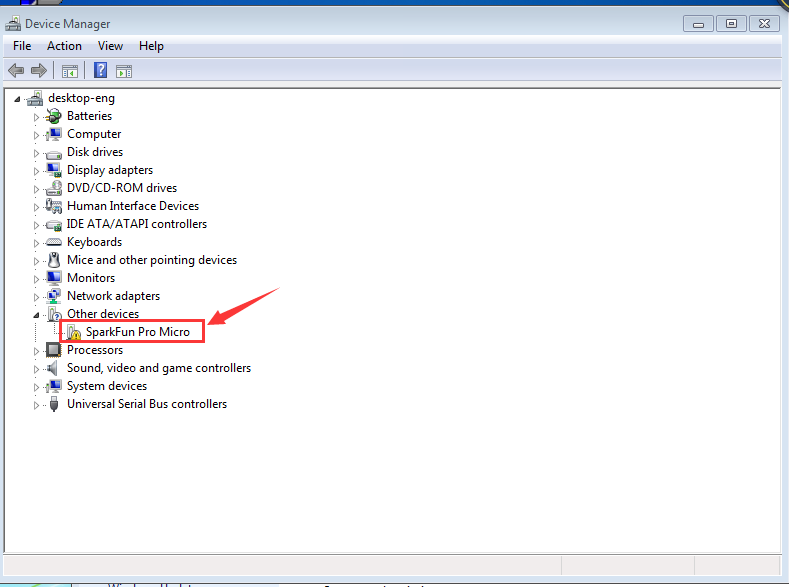The width and height of the screenshot is (789, 587).
Task: Expand the IDE ATA/ATAPI controllers node
Action: coord(36,225)
